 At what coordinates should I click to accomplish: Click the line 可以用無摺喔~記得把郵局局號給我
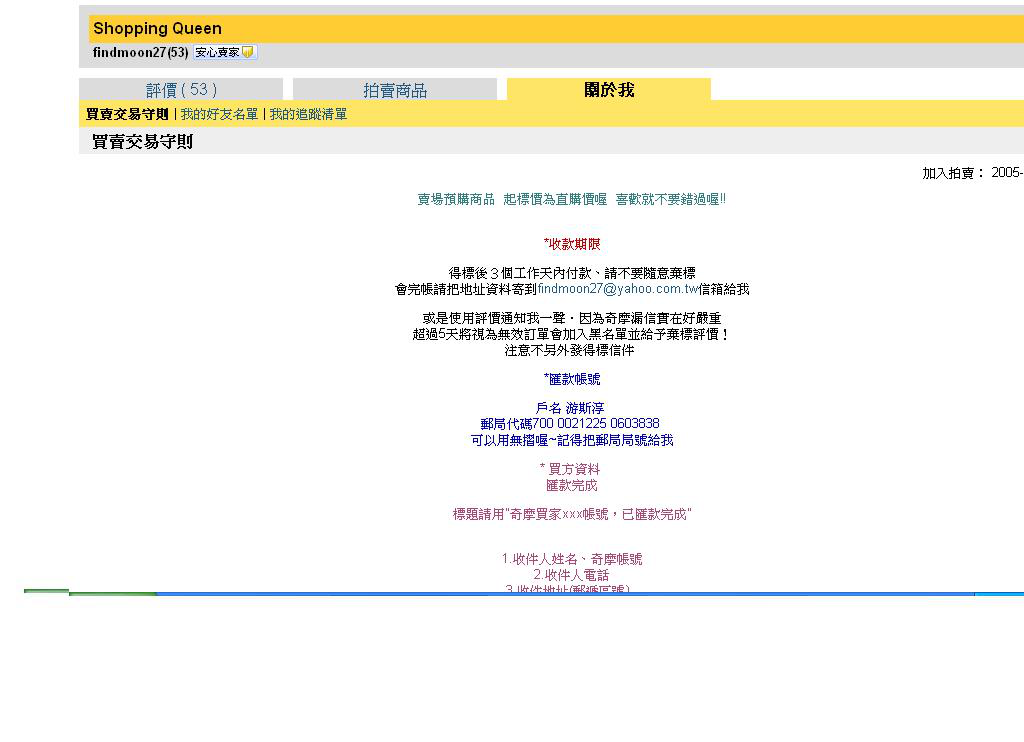click(571, 440)
